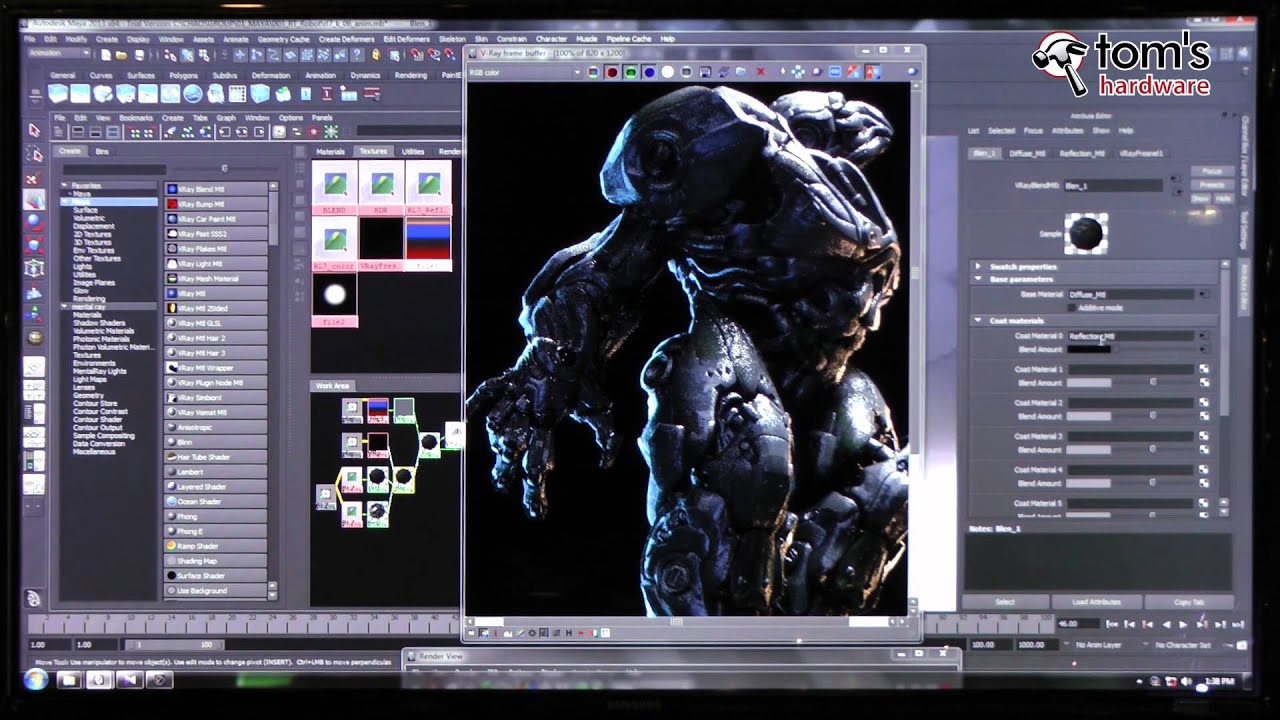Open File Explorer from the taskbar
The image size is (1280, 720).
tap(69, 680)
